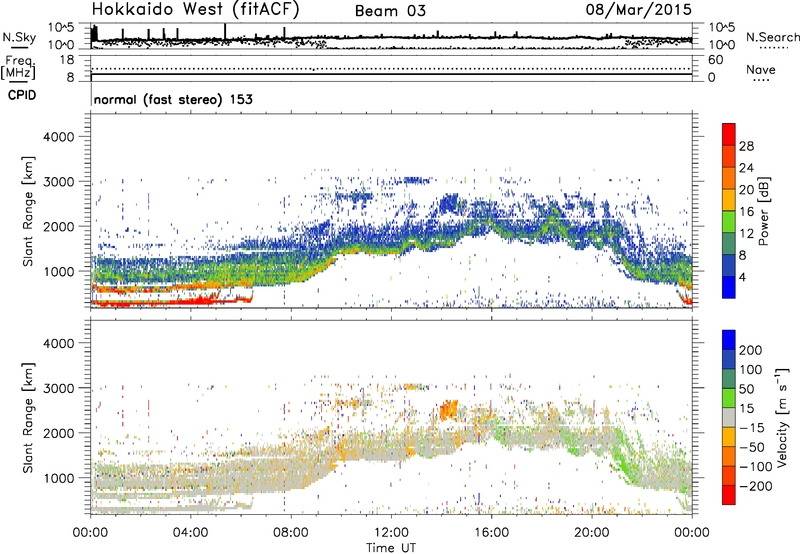Click 'normal (fast stereo) 153' text
The width and height of the screenshot is (800, 554).
[x=173, y=99]
